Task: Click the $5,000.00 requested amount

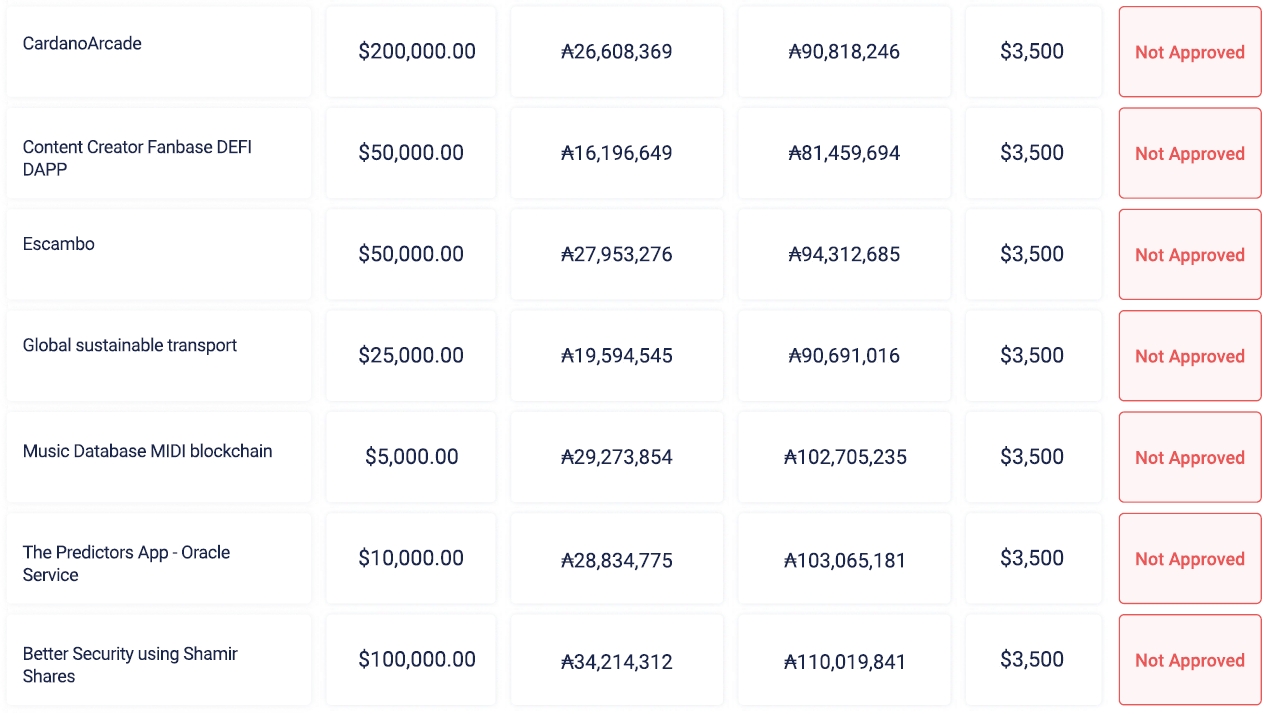Action: pos(411,457)
